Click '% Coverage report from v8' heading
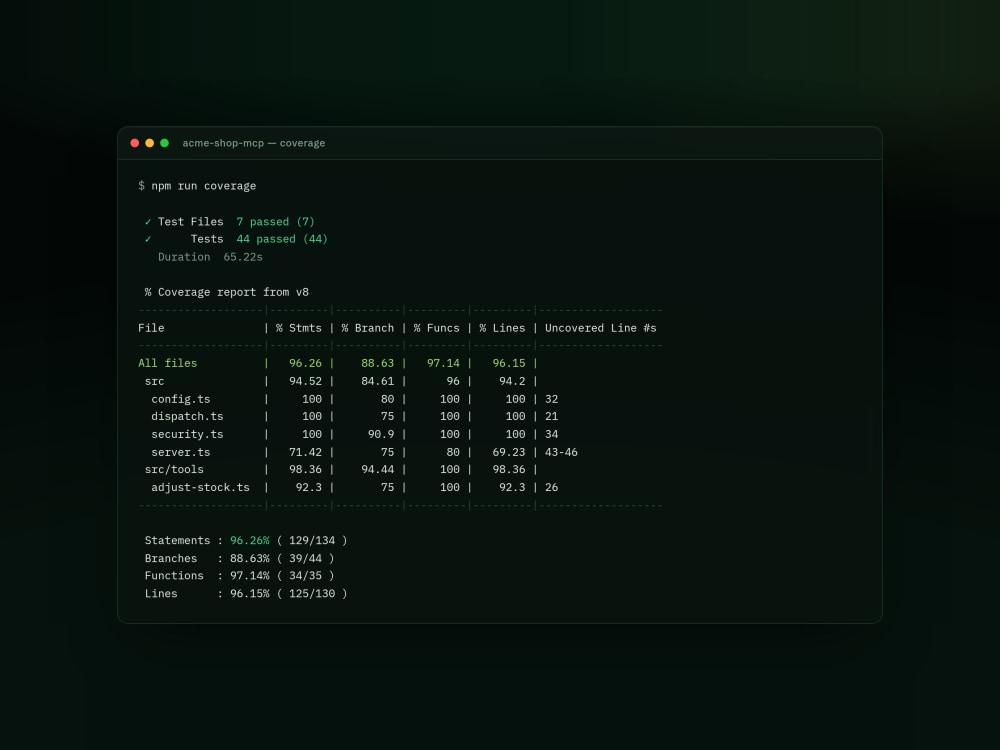This screenshot has width=1000, height=750. coord(226,292)
